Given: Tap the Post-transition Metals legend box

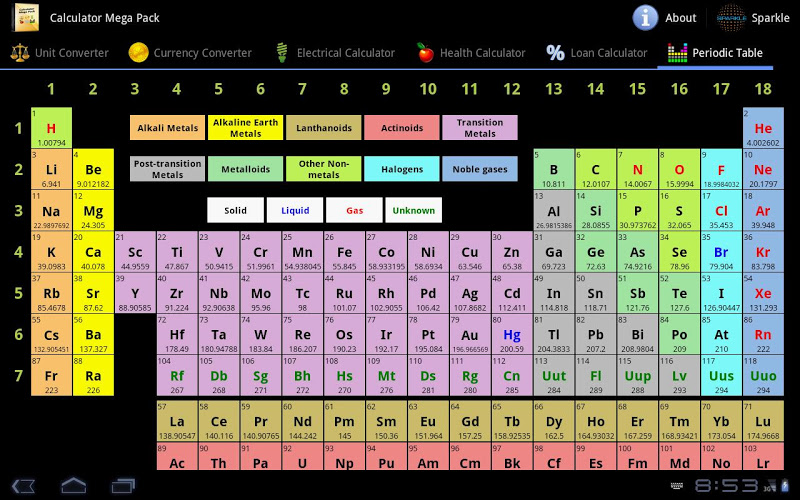Looking at the screenshot, I should (x=167, y=169).
